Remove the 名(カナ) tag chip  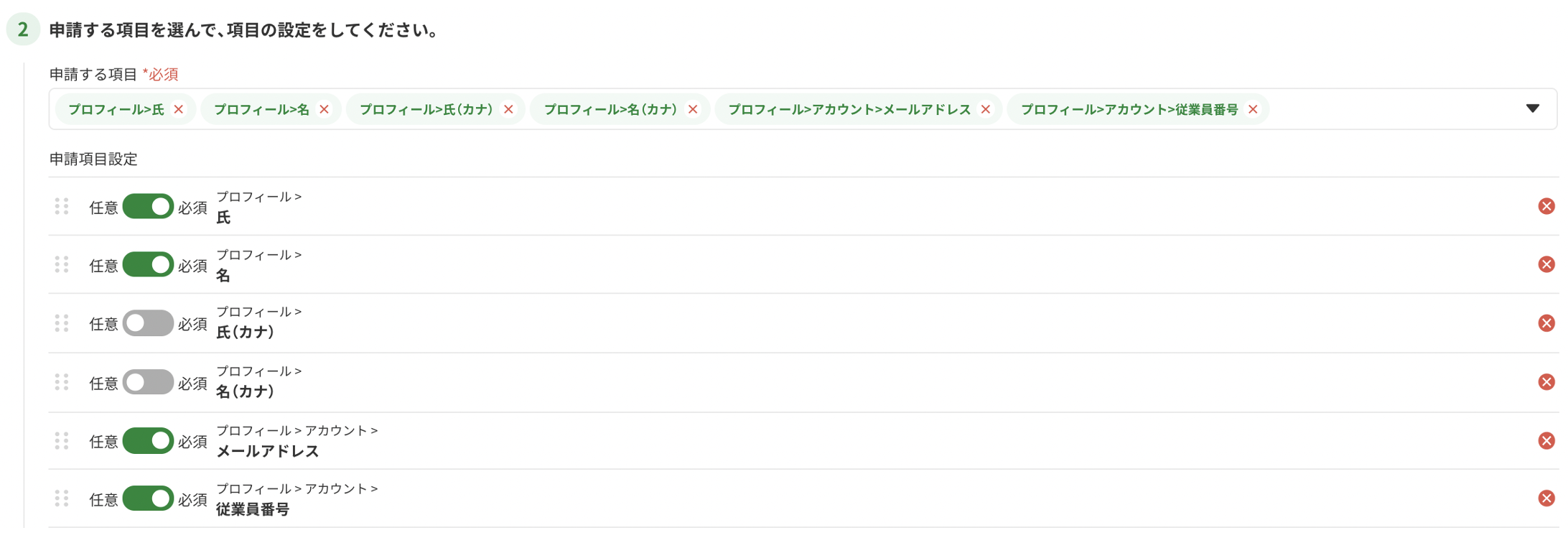tap(693, 109)
